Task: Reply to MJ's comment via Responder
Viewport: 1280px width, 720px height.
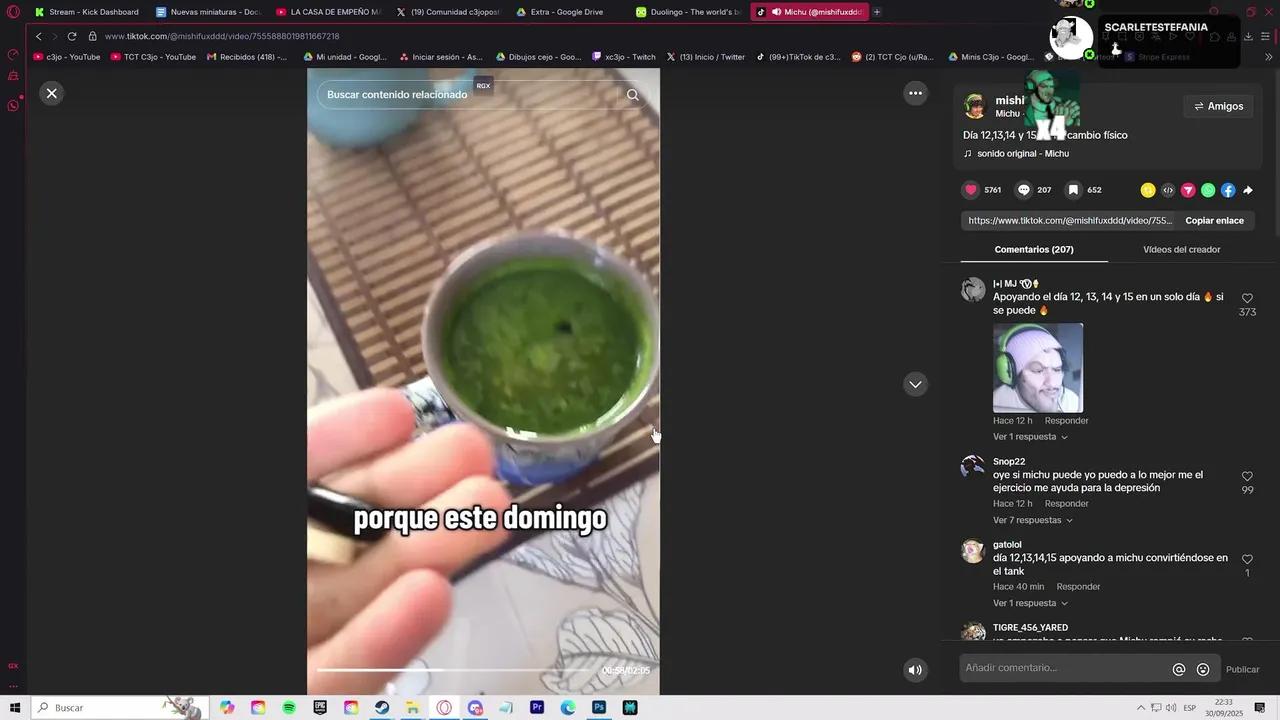Action: pyautogui.click(x=1066, y=421)
